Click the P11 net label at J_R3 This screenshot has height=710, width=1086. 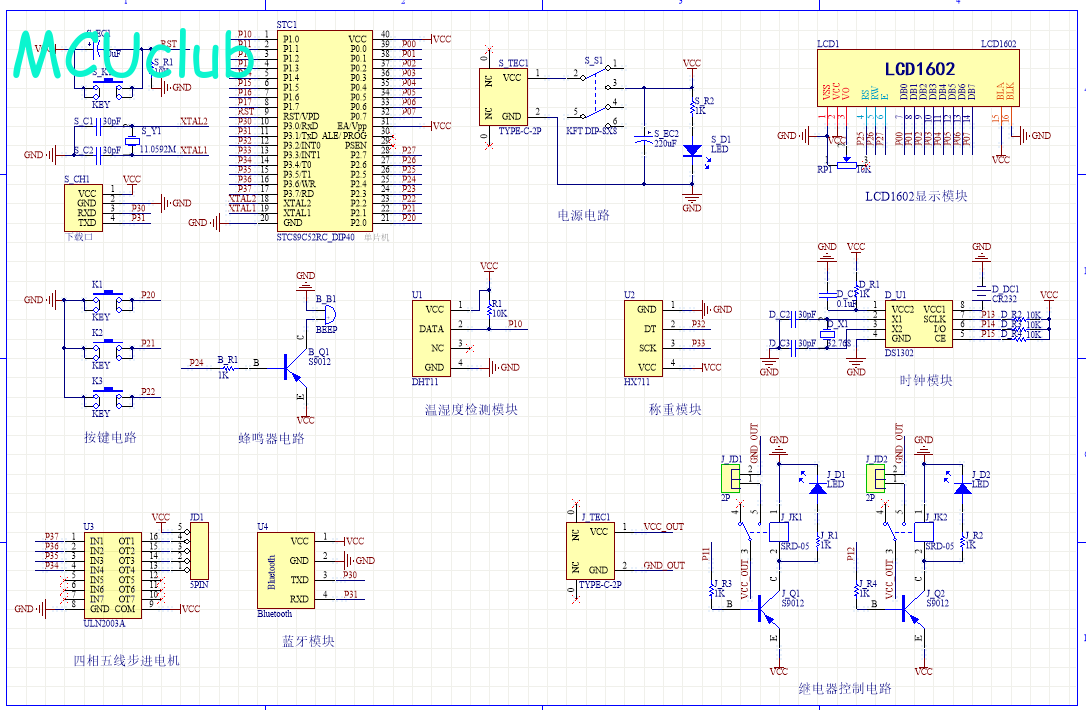click(x=706, y=553)
